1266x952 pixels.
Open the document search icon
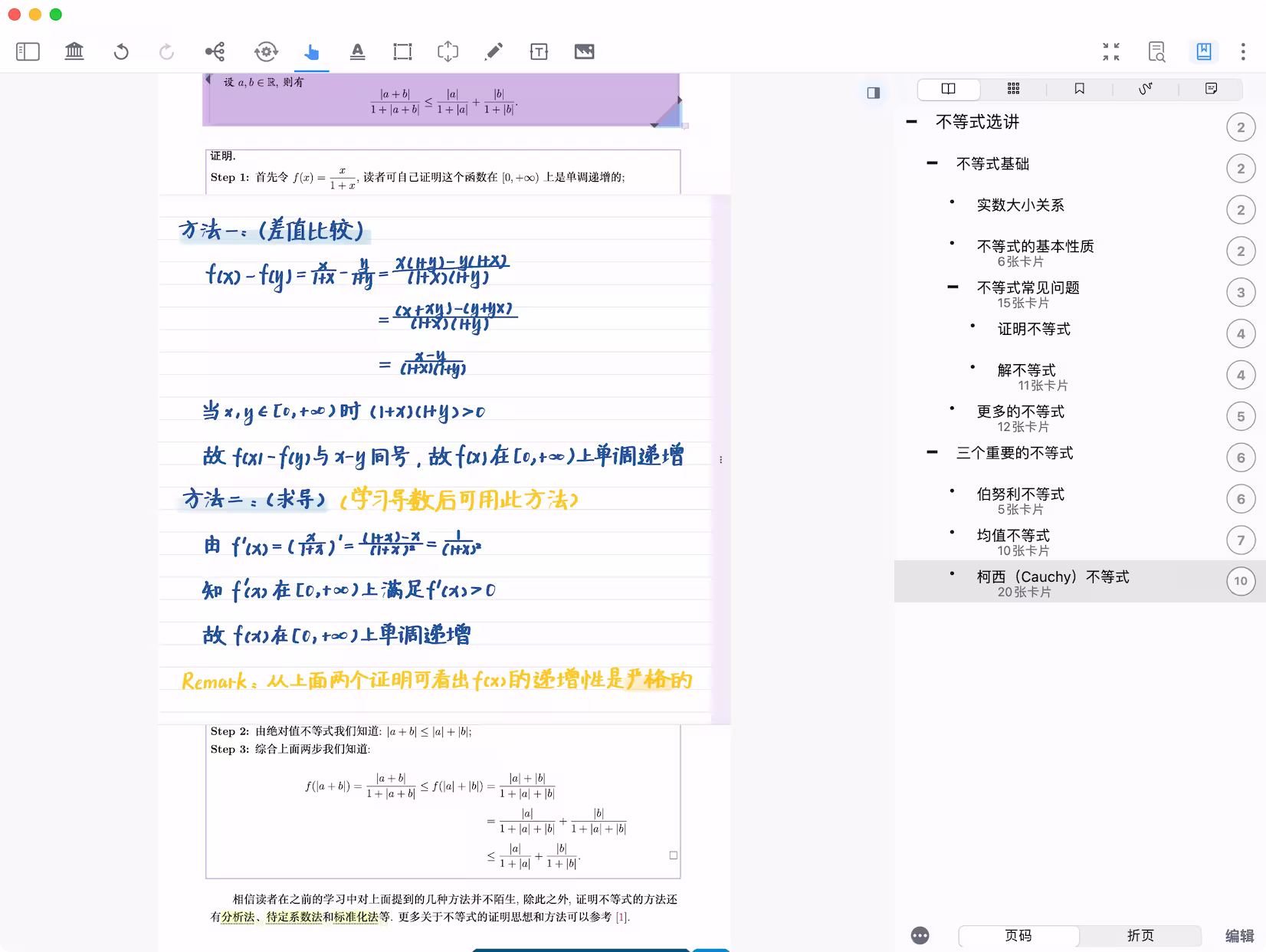click(x=1156, y=51)
